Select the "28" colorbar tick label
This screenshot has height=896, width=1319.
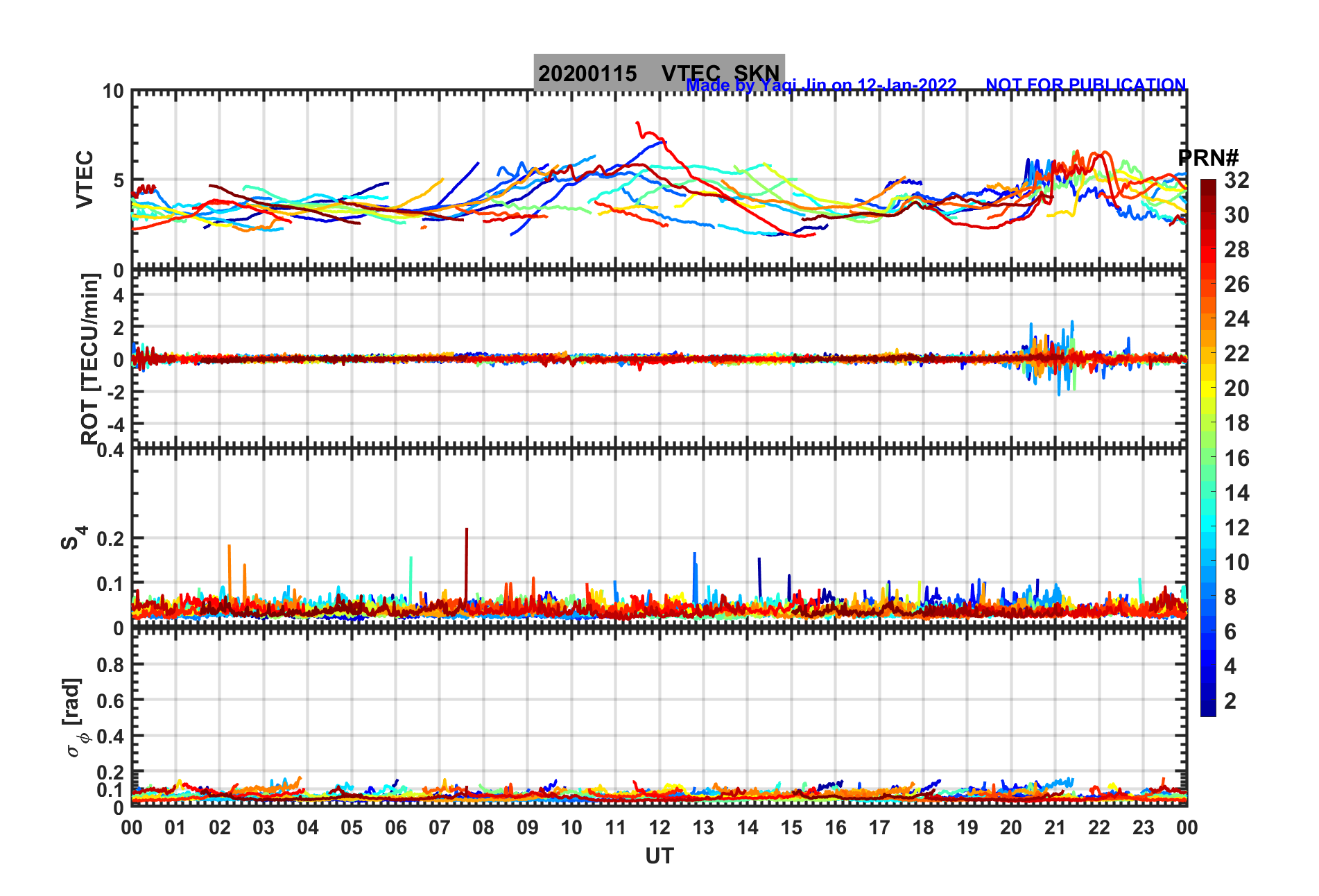pyautogui.click(x=1236, y=250)
